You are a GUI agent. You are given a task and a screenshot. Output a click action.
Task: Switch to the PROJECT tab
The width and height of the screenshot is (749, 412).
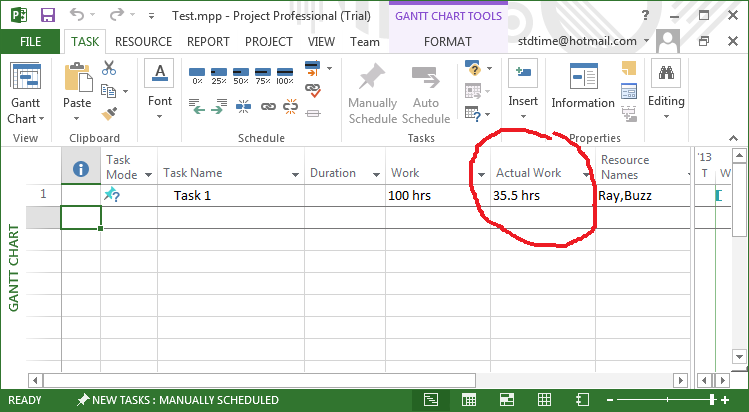268,42
